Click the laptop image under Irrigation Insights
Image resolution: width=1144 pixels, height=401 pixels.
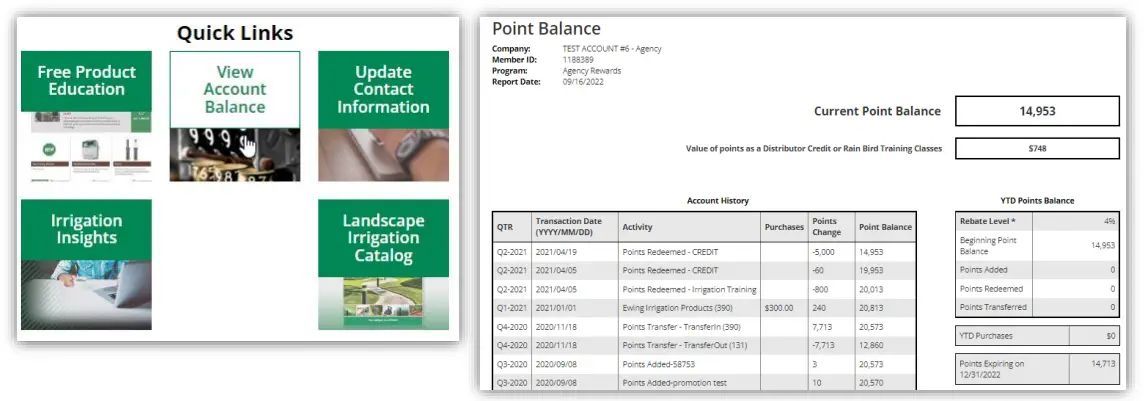pyautogui.click(x=86, y=295)
